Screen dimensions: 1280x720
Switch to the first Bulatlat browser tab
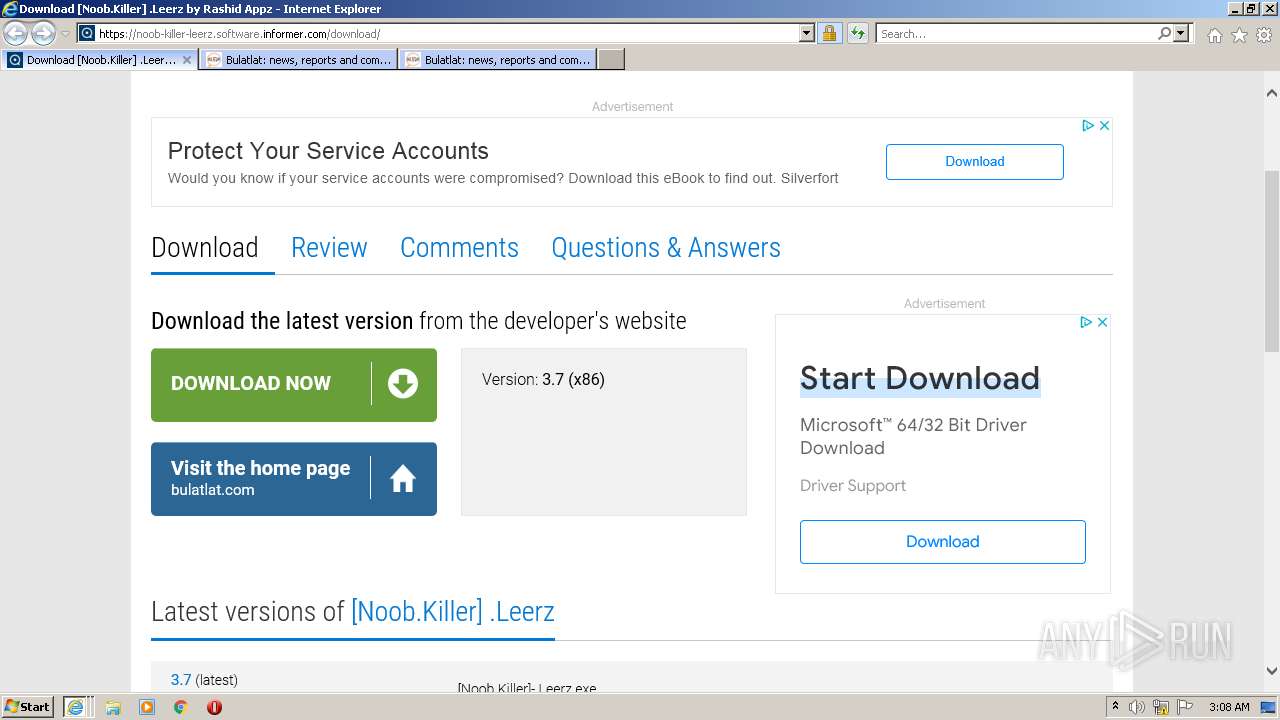coord(299,60)
